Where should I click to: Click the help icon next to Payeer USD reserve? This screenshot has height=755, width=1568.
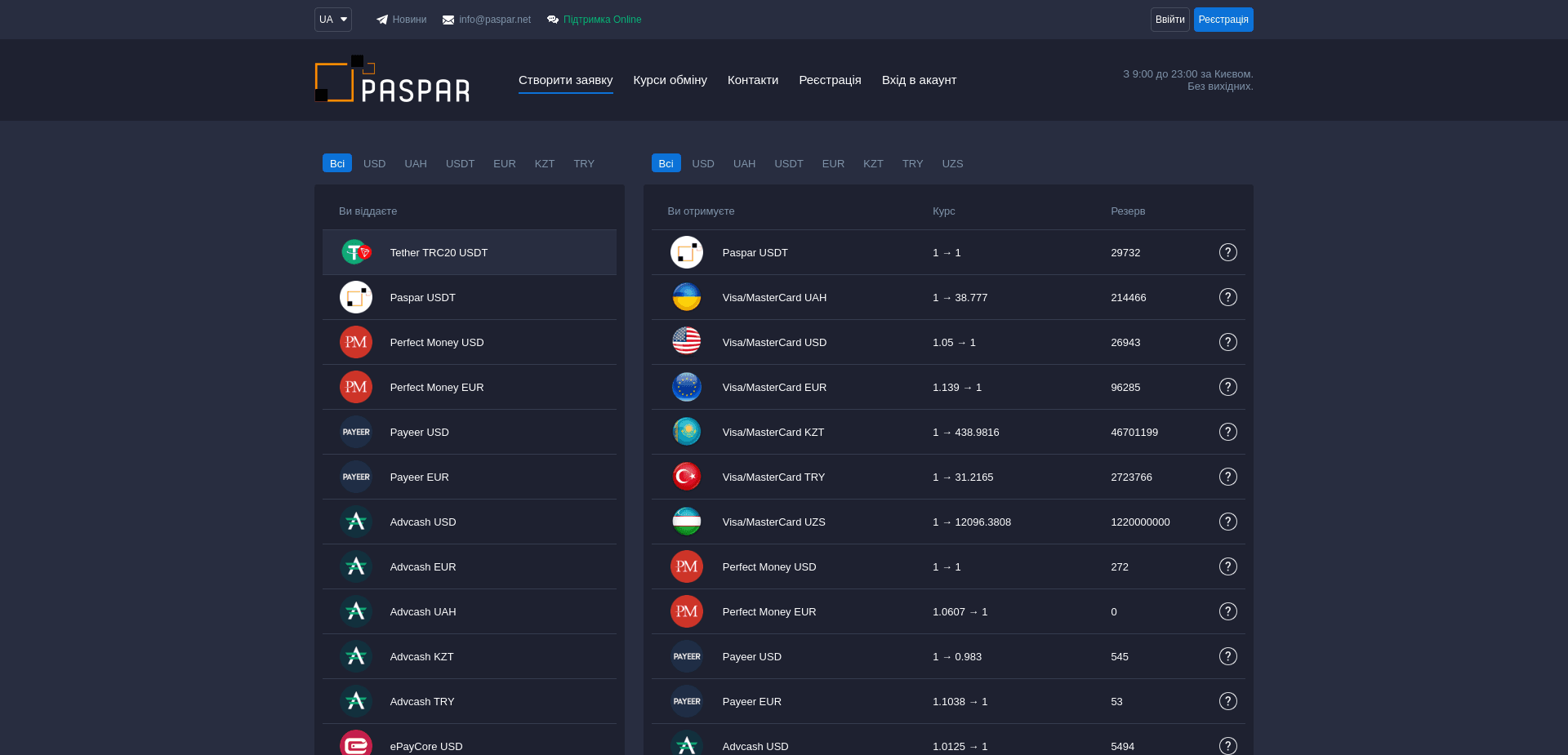pyautogui.click(x=1228, y=656)
